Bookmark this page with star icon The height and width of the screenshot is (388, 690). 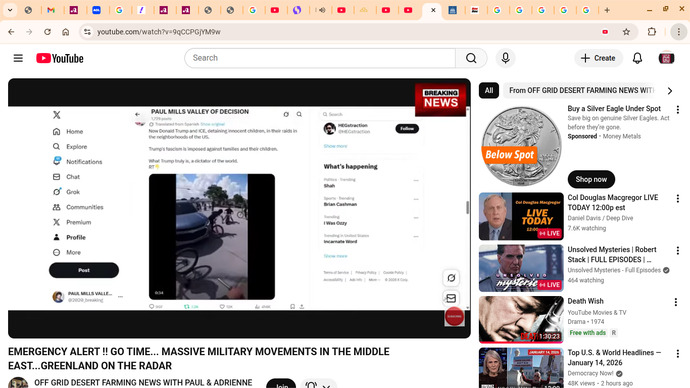coord(626,32)
